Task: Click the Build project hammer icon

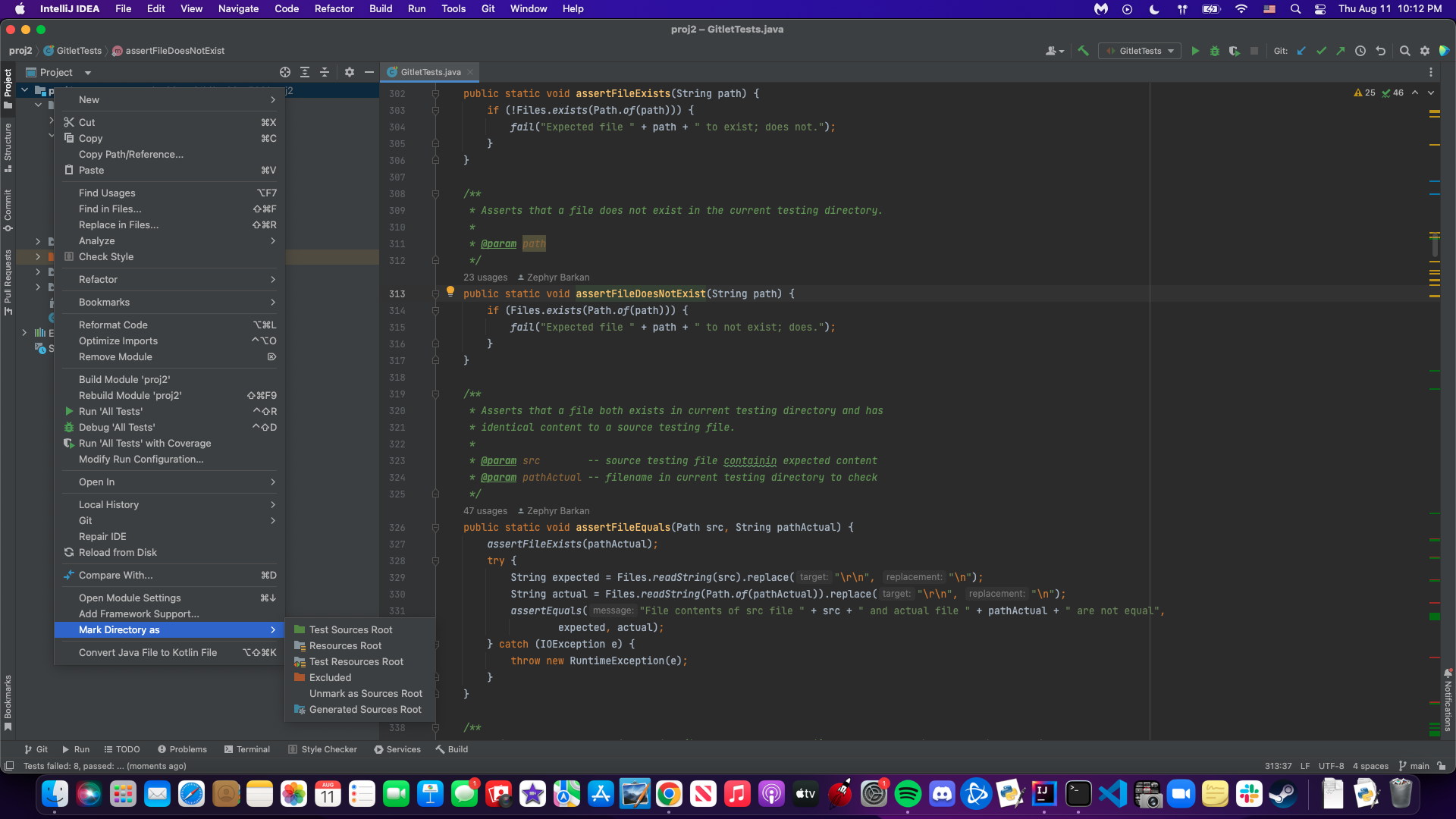Action: tap(1083, 51)
